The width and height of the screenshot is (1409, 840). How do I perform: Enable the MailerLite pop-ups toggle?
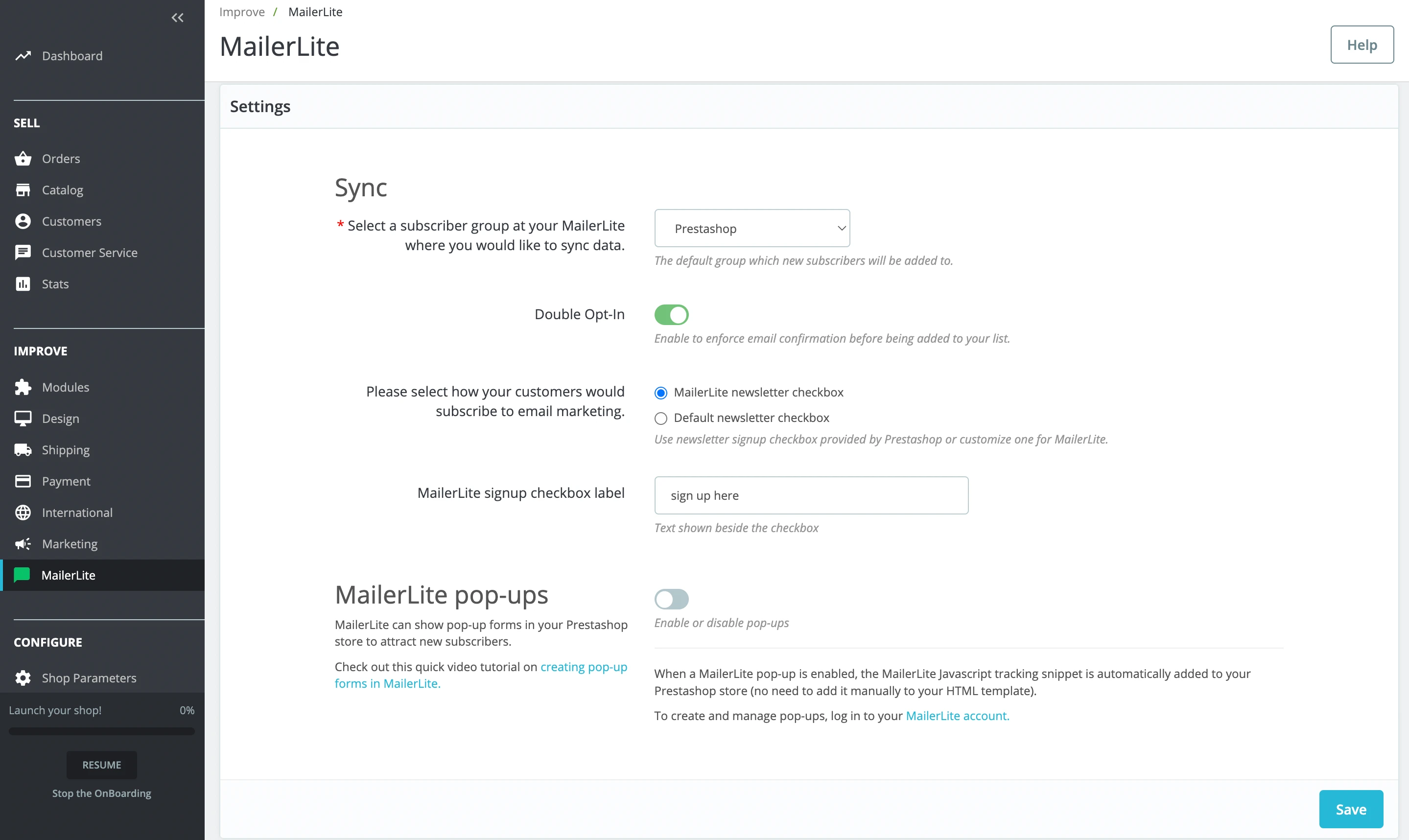click(x=671, y=599)
